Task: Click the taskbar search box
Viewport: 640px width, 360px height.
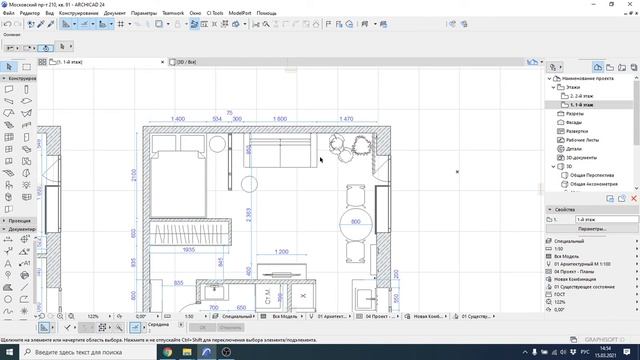Action: pyautogui.click(x=88, y=352)
